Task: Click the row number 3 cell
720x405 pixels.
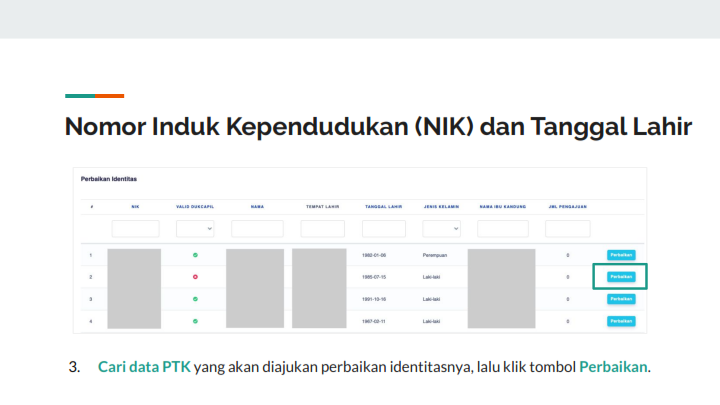Action: [90, 299]
